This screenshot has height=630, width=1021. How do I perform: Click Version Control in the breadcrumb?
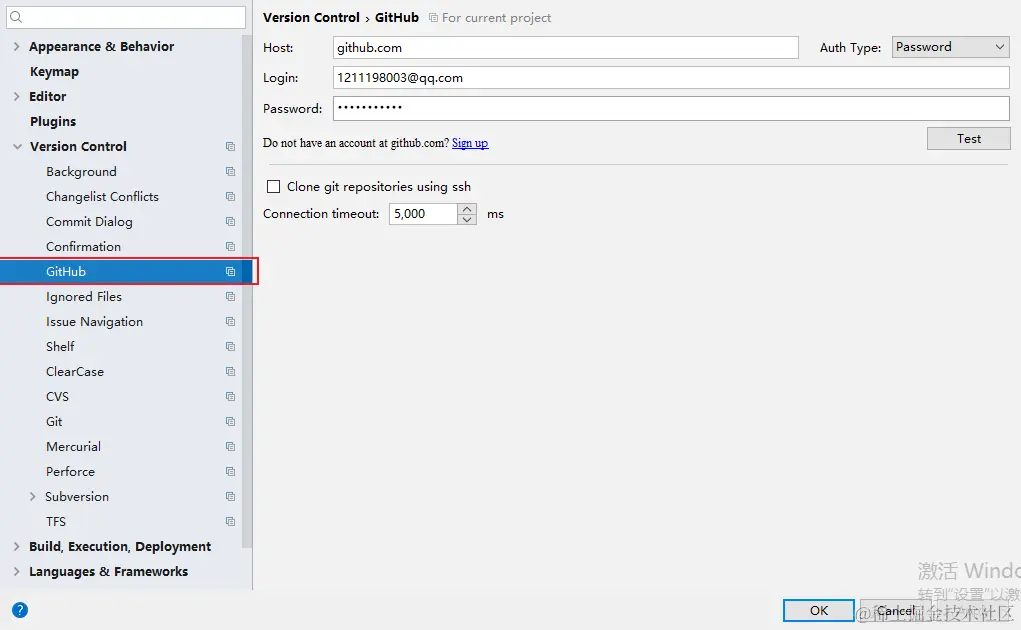[311, 18]
